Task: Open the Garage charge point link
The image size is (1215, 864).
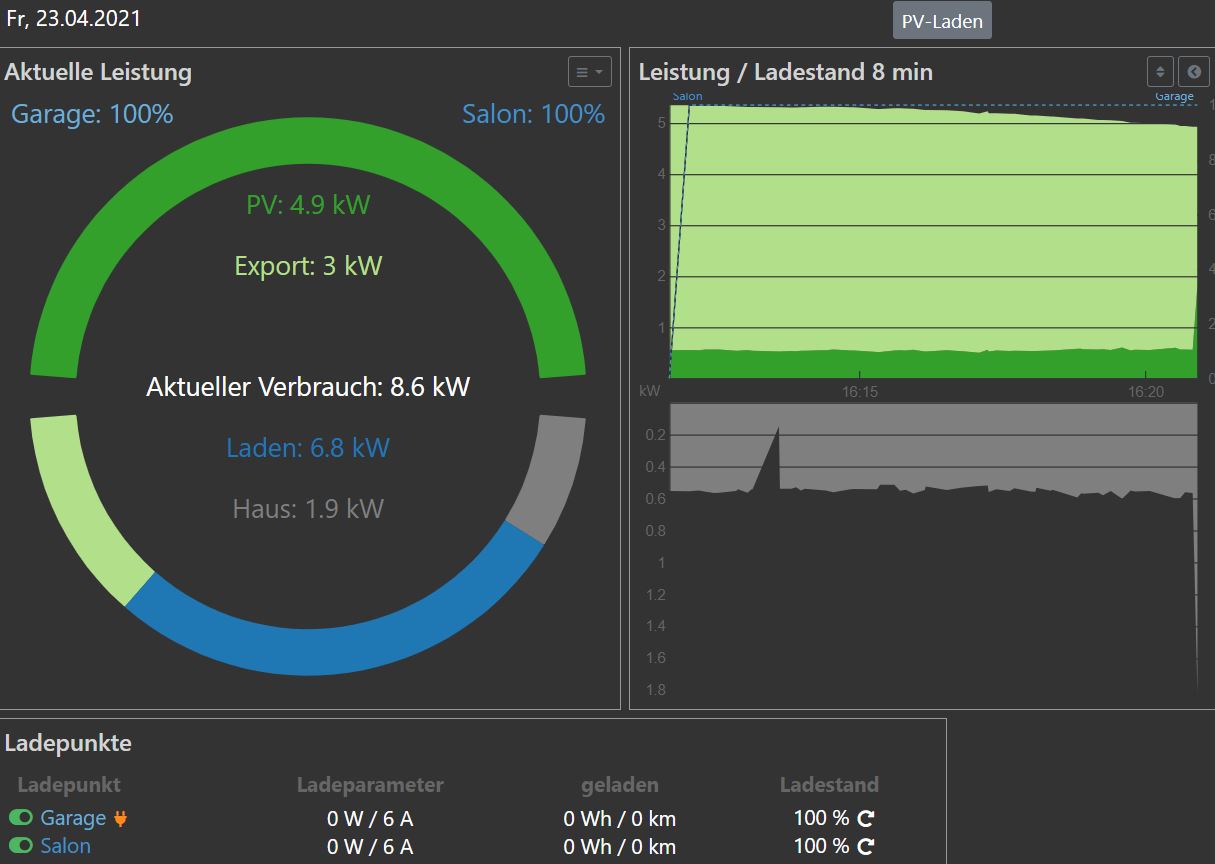Action: click(x=73, y=818)
